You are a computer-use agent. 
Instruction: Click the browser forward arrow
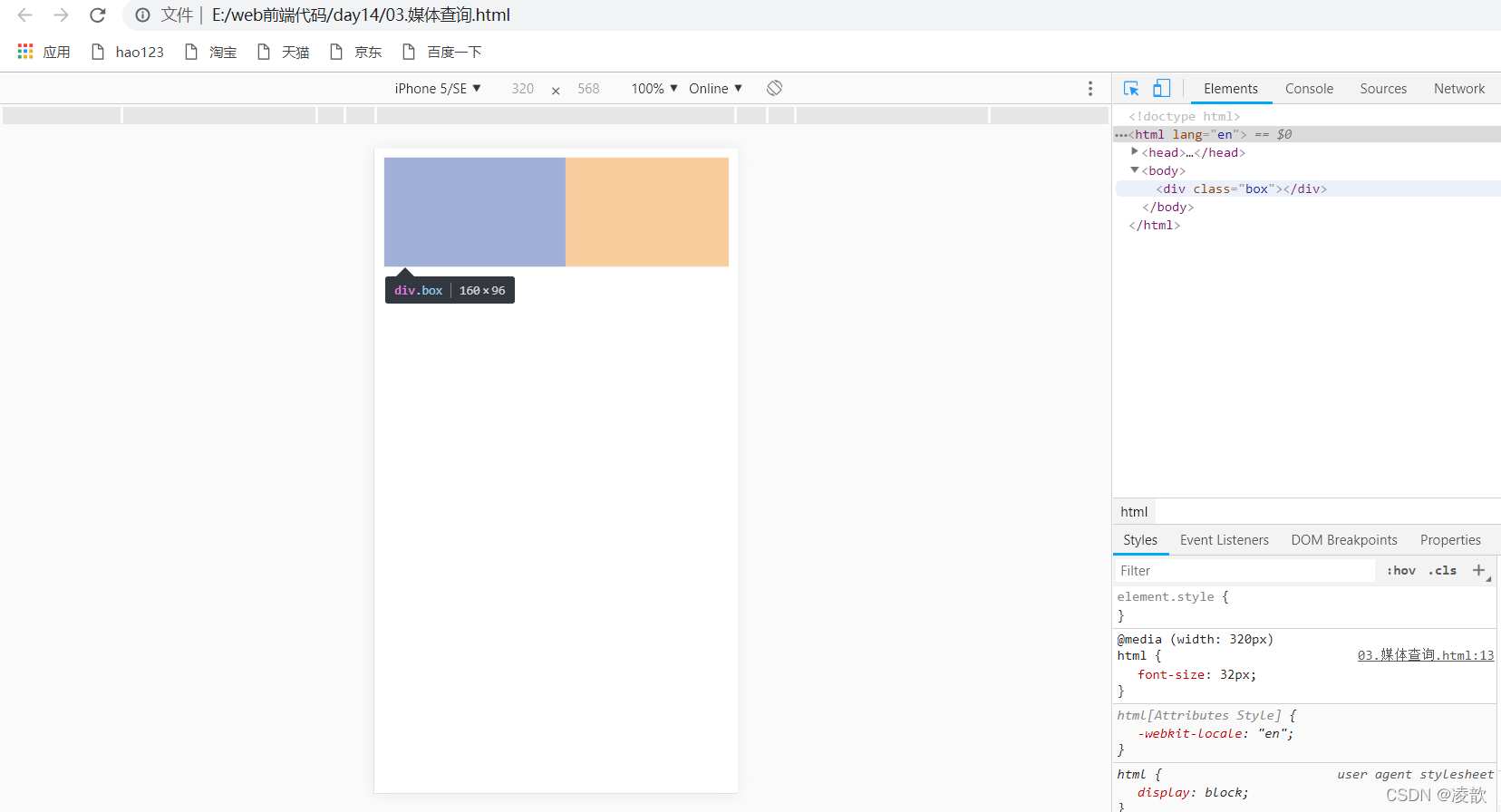click(61, 15)
